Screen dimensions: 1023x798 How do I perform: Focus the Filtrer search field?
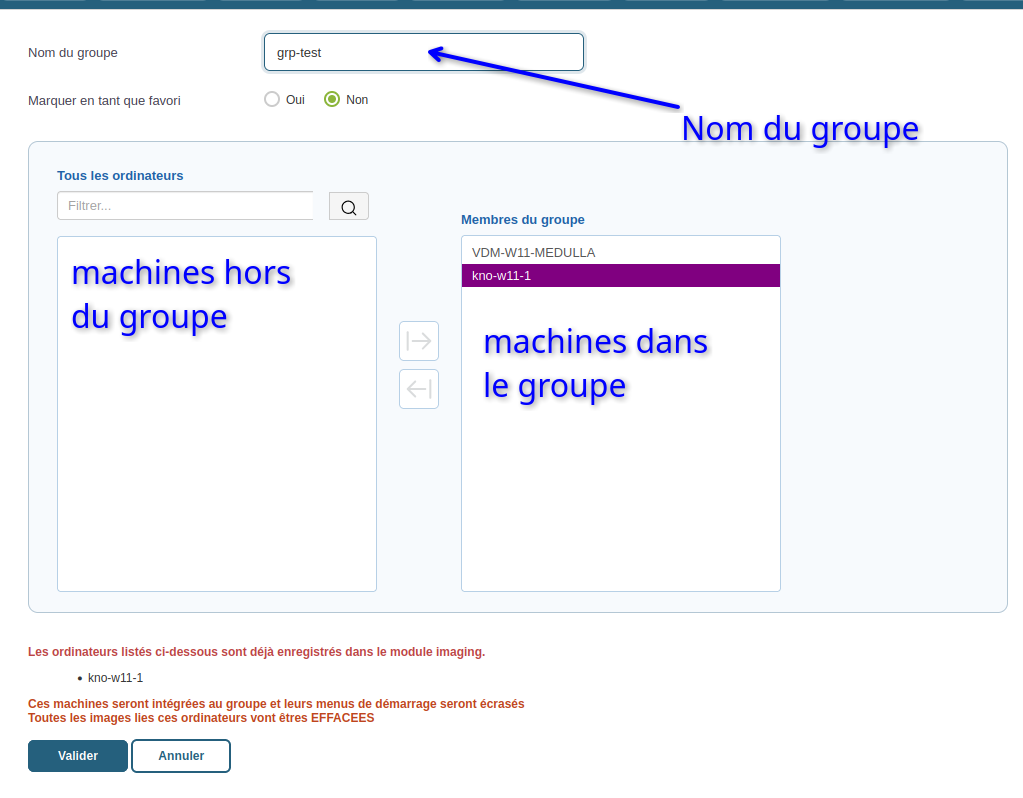click(x=185, y=206)
